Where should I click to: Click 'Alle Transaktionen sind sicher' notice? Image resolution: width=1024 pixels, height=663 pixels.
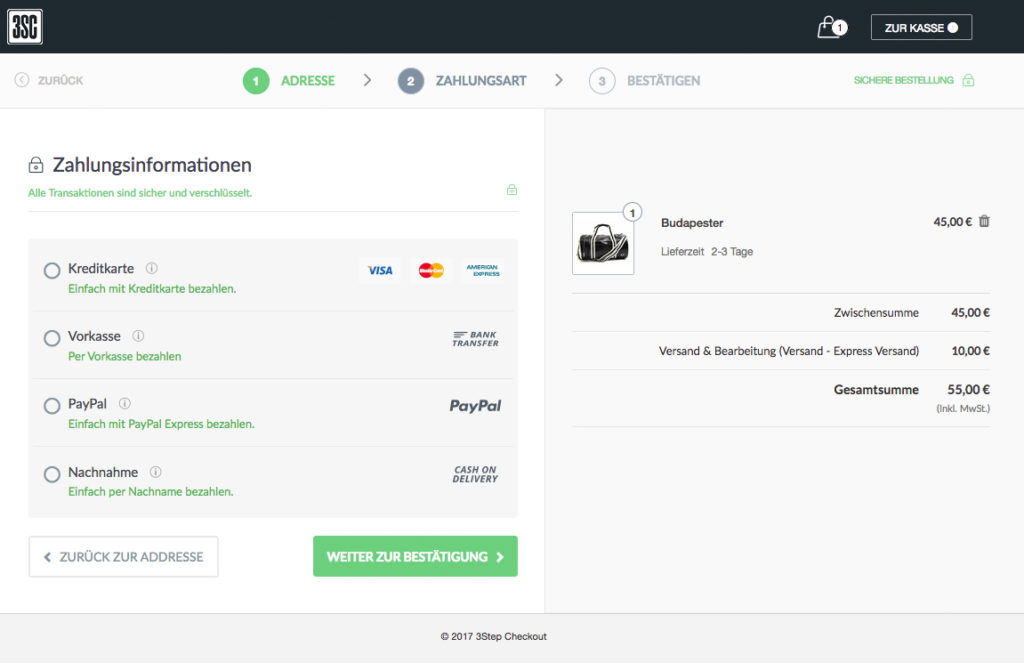(140, 193)
